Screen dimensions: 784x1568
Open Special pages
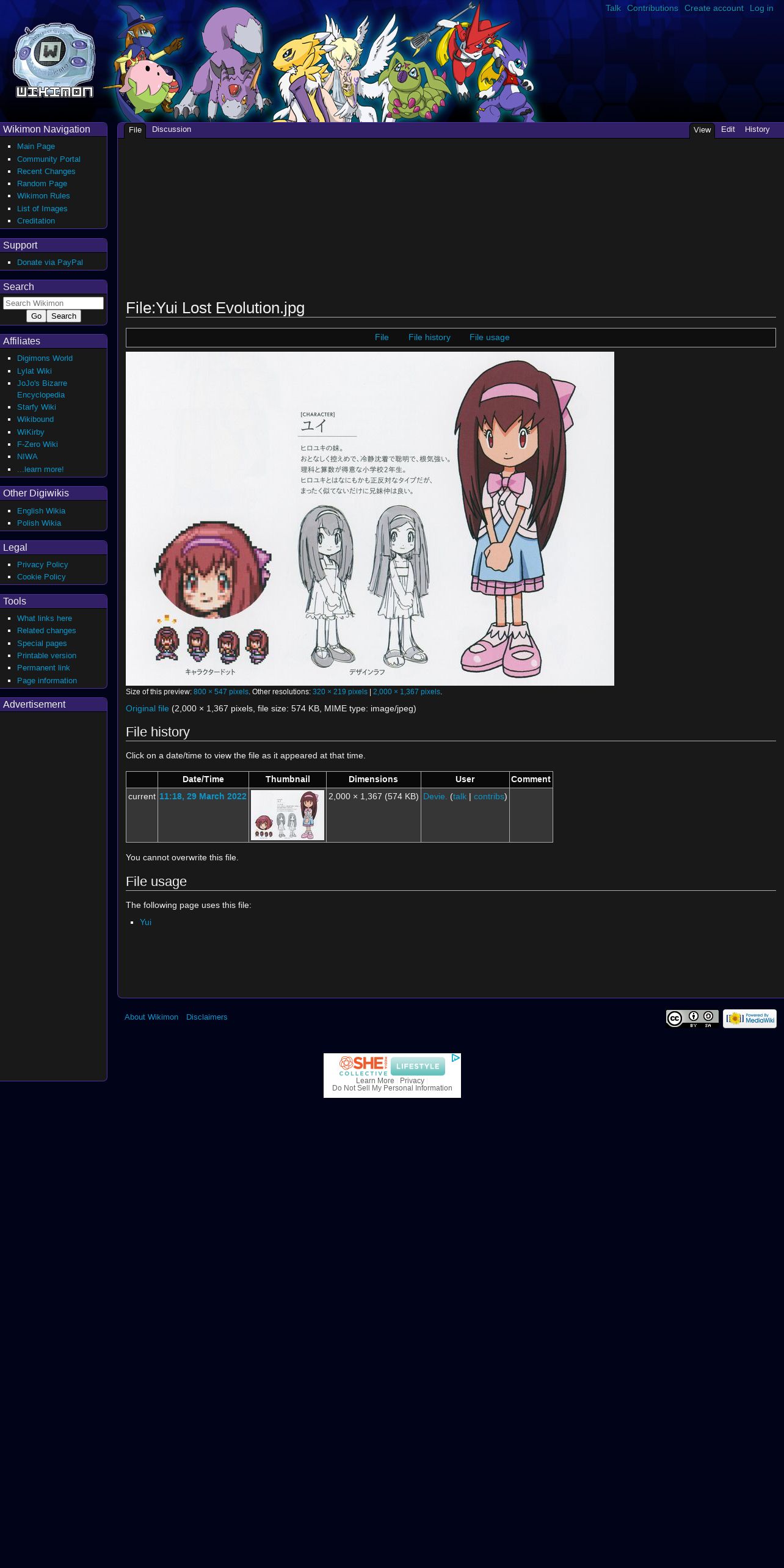42,644
